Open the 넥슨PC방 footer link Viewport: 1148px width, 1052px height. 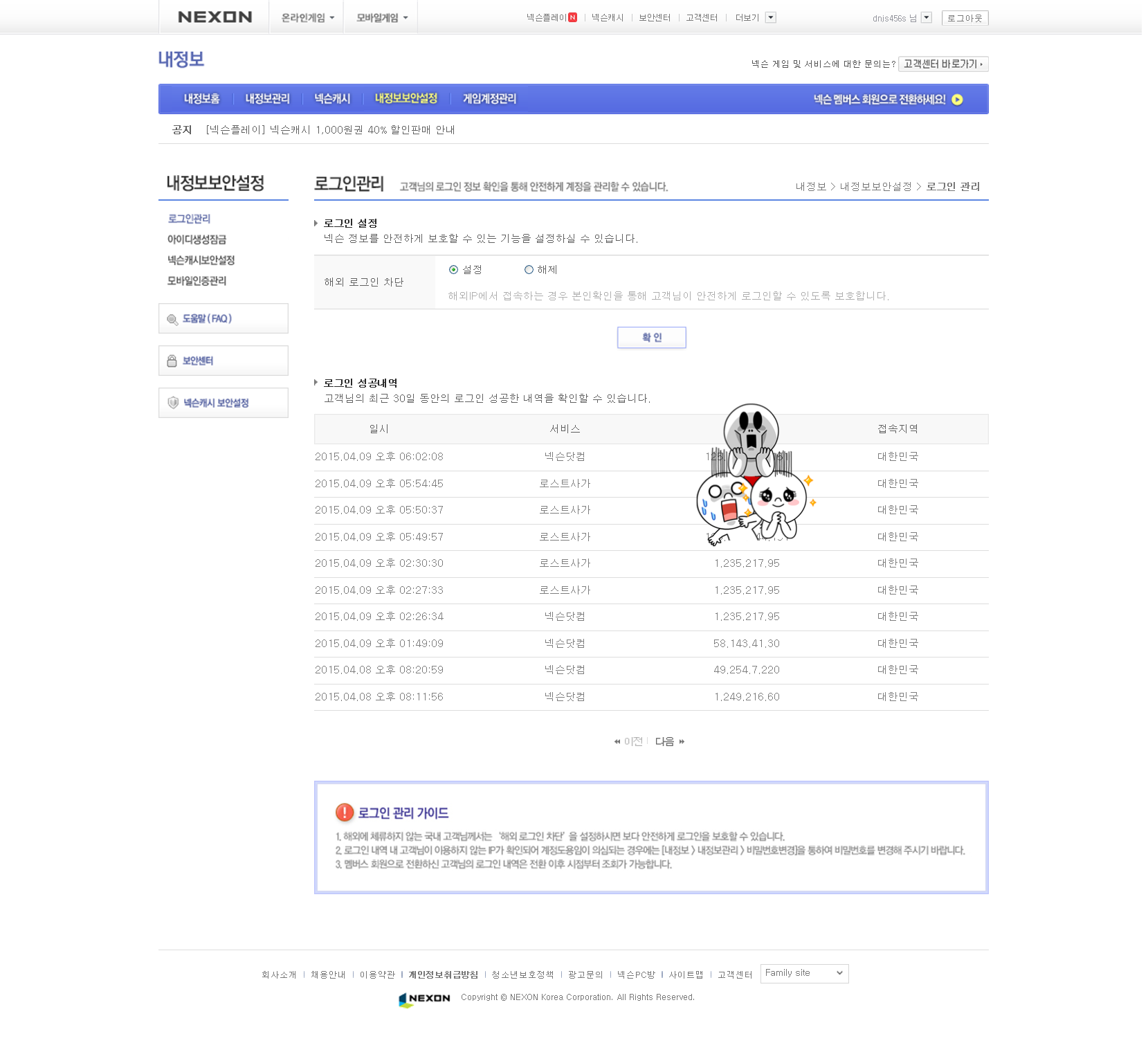point(636,974)
